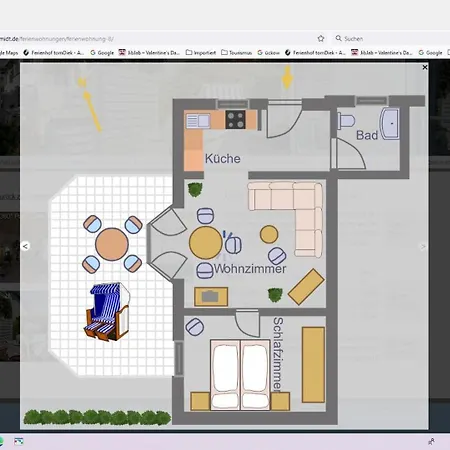The image size is (450, 450).
Task: Open the JibJab bookmark near the right end
Action: tap(382, 53)
